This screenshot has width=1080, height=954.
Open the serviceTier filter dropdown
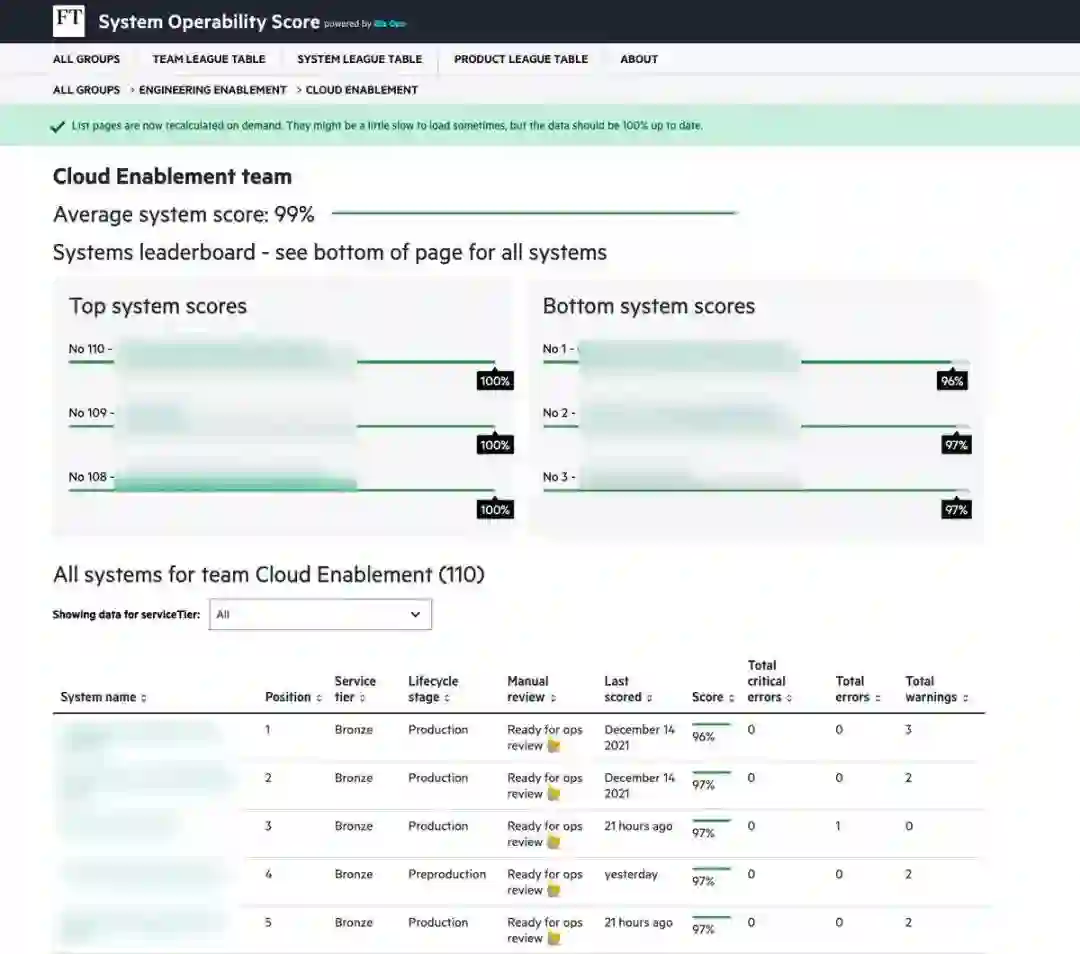tap(320, 615)
